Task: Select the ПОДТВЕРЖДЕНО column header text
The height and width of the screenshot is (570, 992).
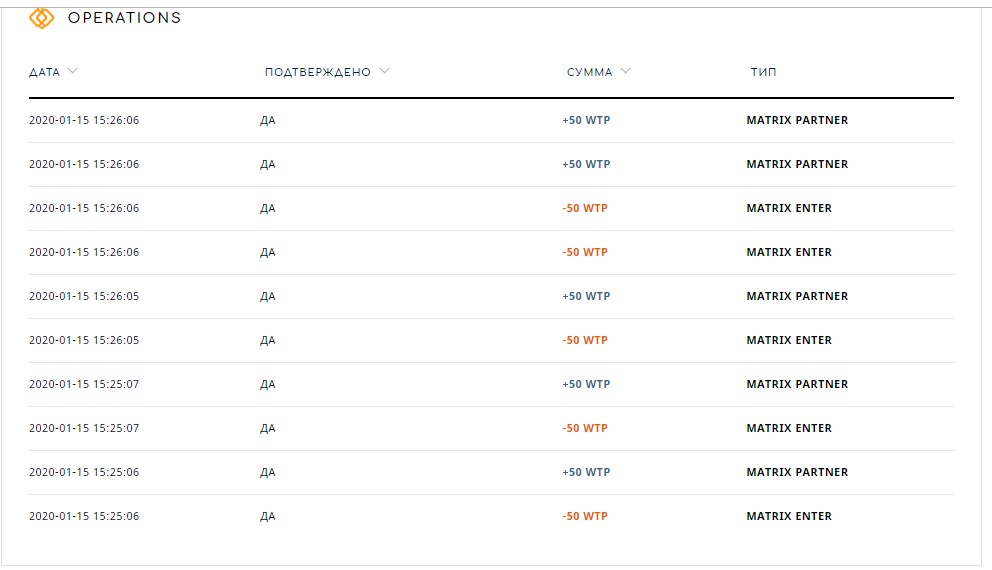Action: click(318, 72)
